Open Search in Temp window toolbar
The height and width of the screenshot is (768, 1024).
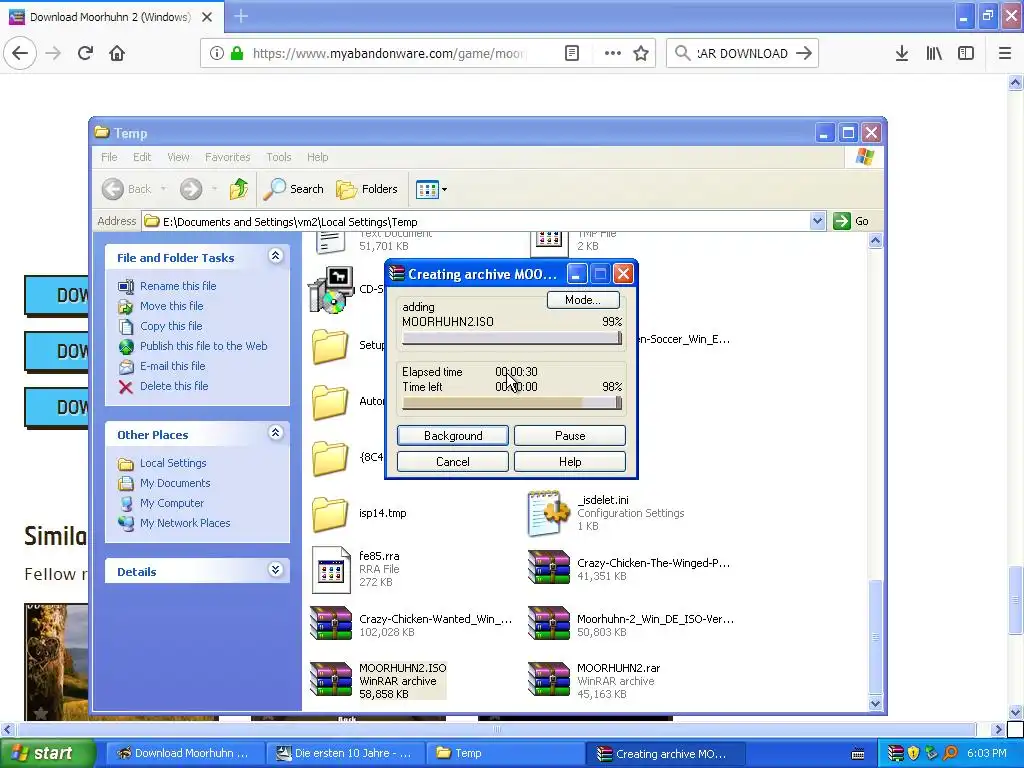(294, 189)
